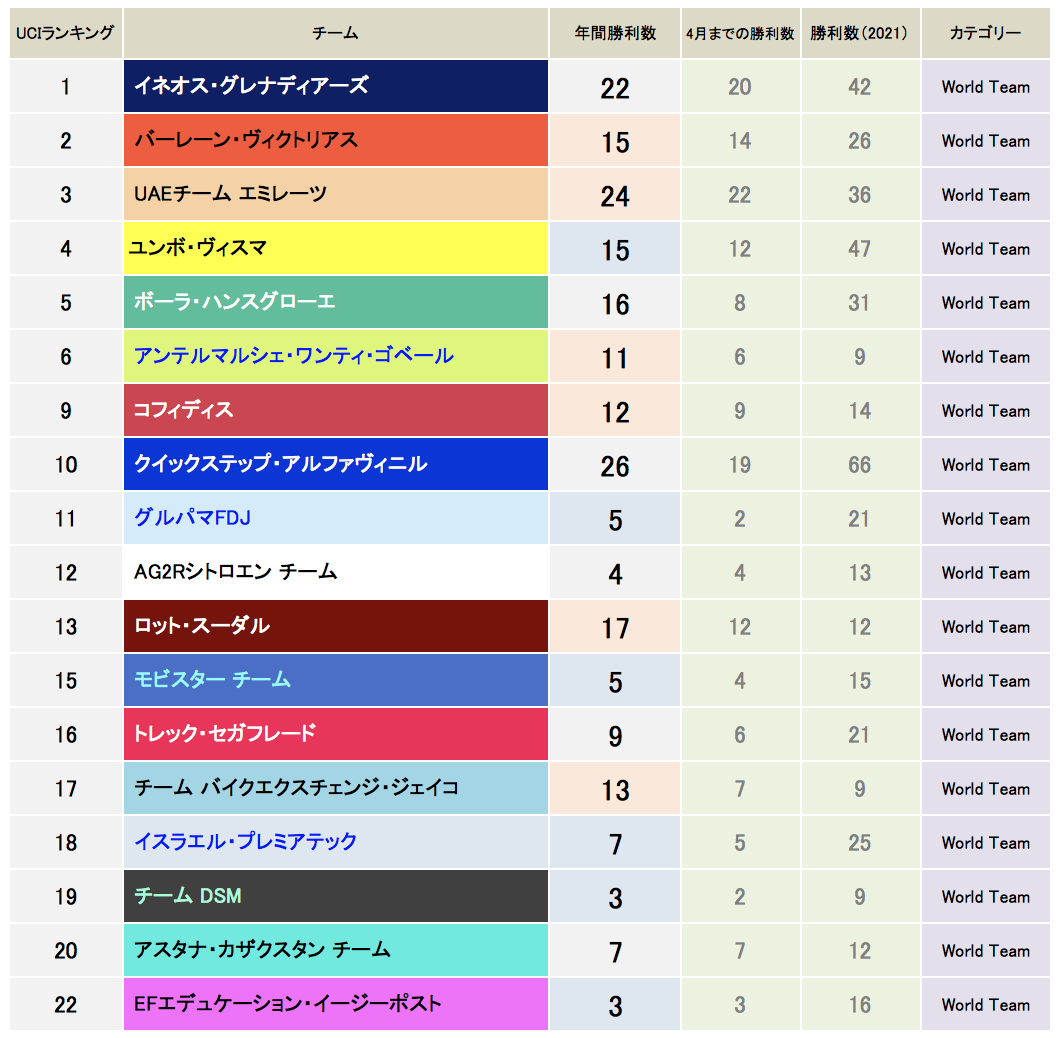Viewport: 1058px width, 1038px height.
Task: Click UCI ranking 20 cell
Action: pos(66,951)
